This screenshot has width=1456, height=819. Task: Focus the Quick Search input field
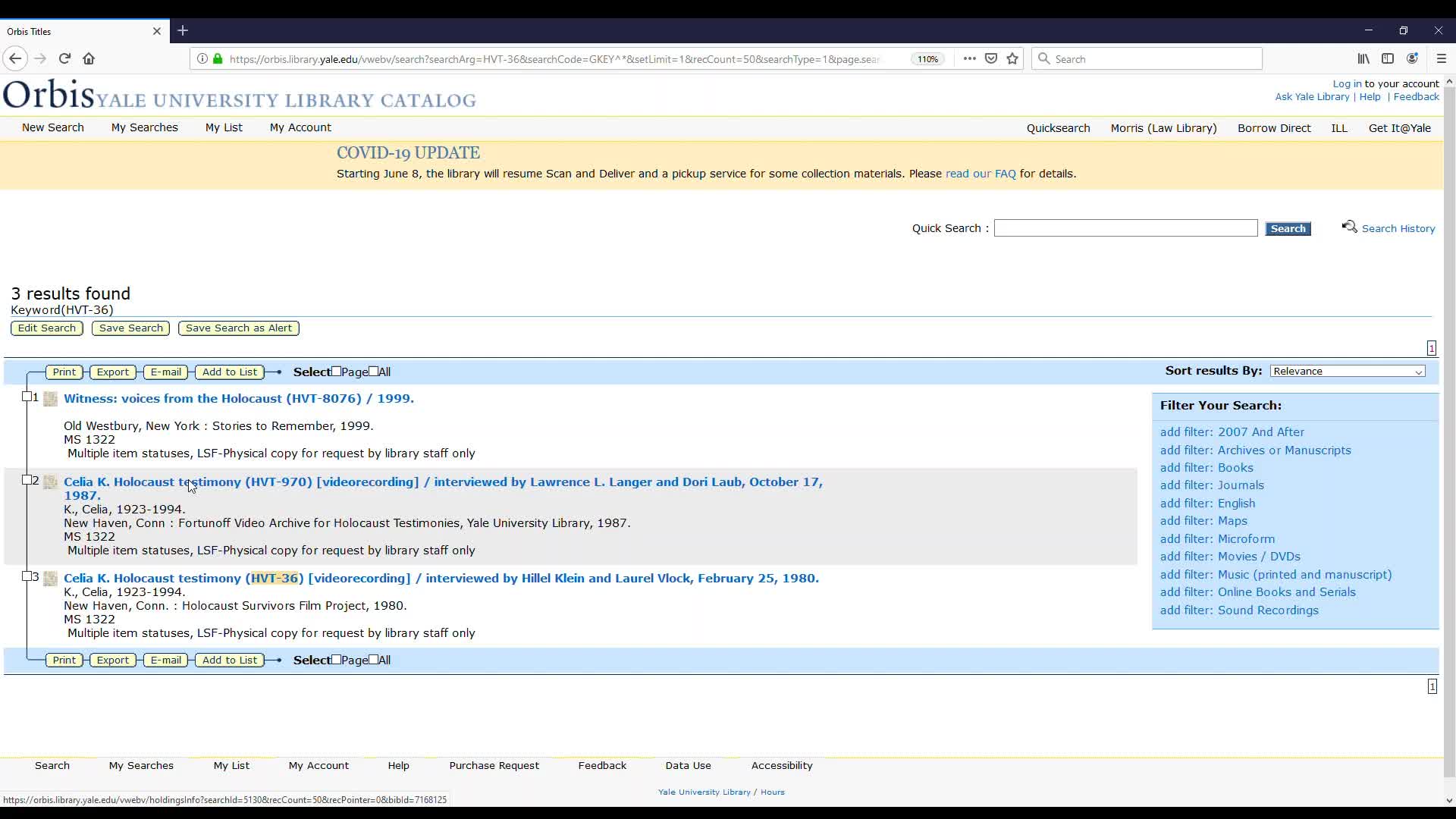1125,228
